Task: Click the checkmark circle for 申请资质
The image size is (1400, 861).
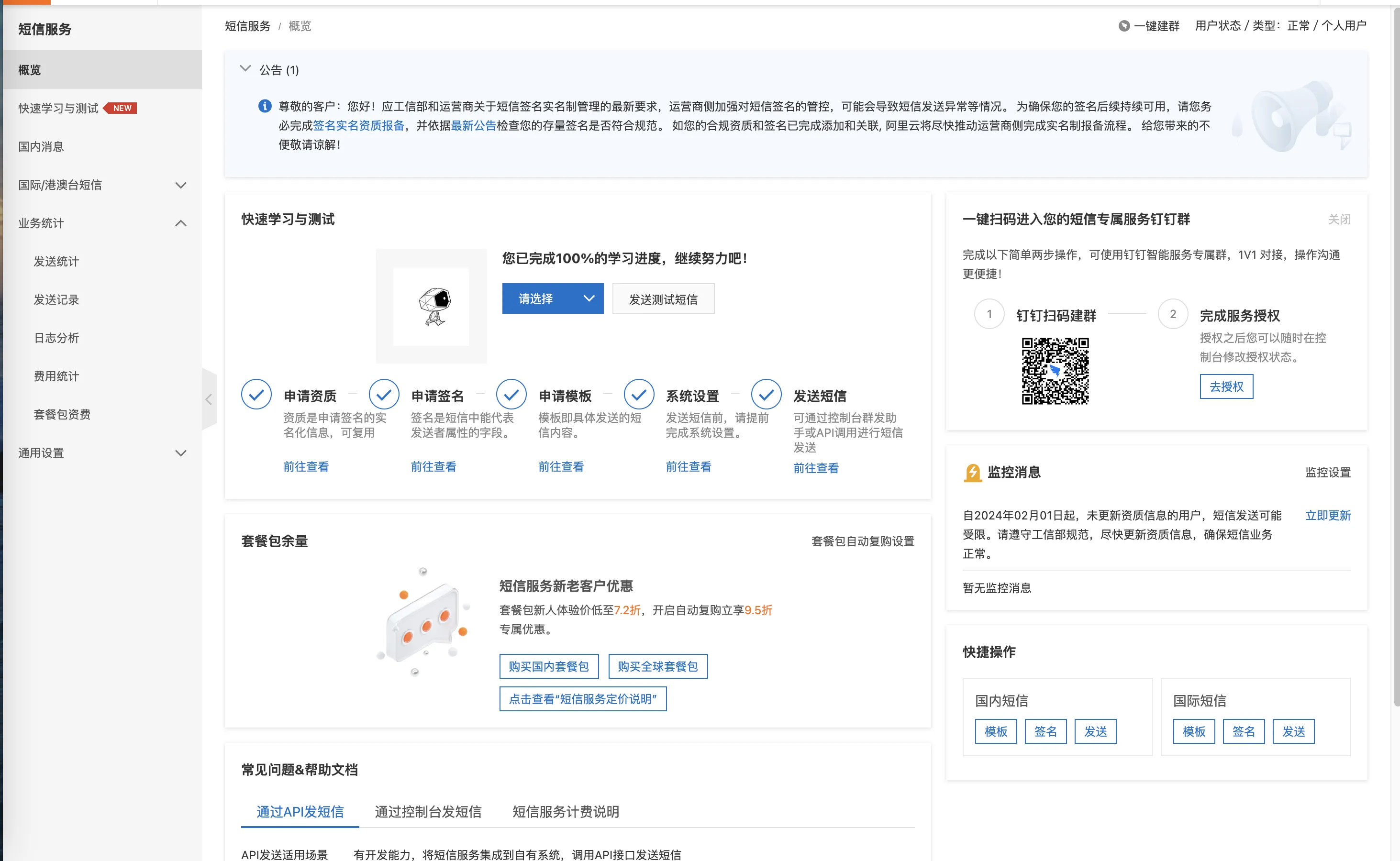Action: click(256, 394)
